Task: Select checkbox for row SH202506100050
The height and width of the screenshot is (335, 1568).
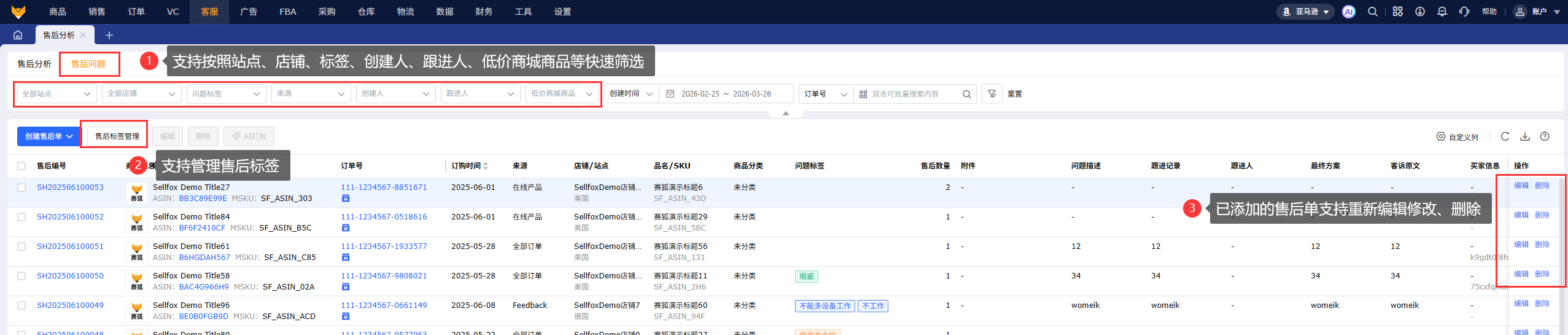Action: [21, 276]
